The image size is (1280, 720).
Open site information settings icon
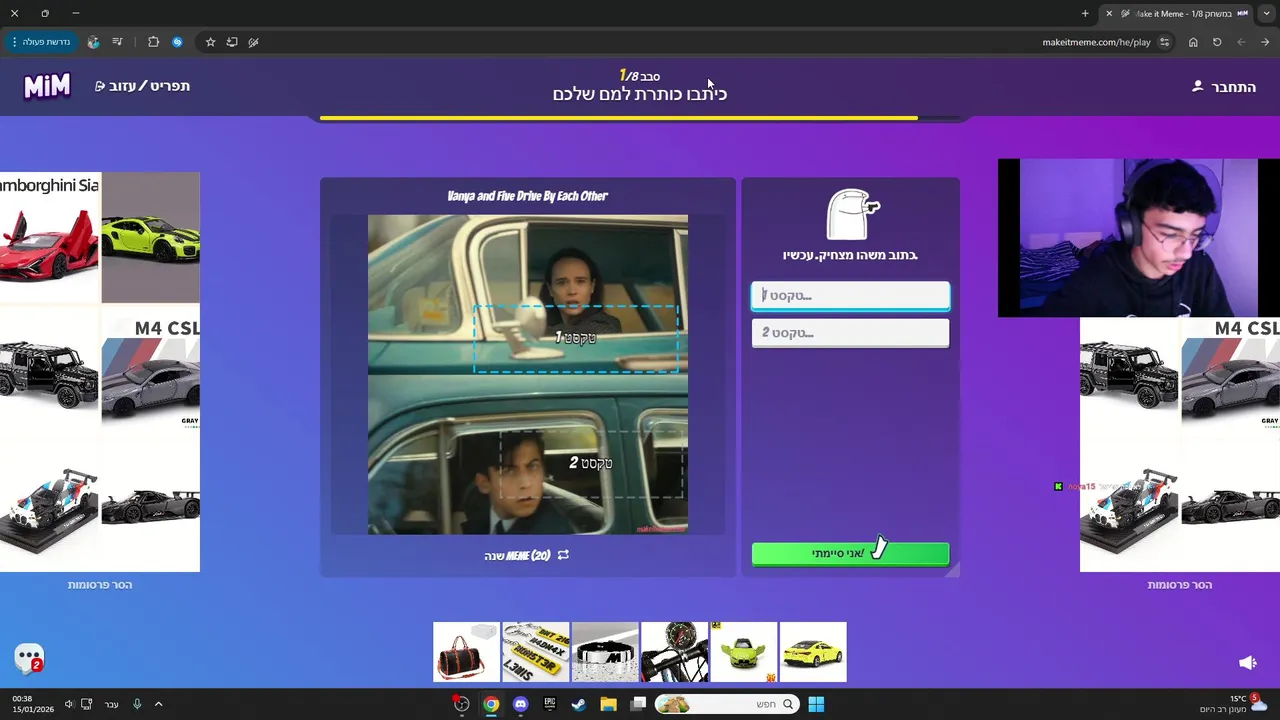1164,42
